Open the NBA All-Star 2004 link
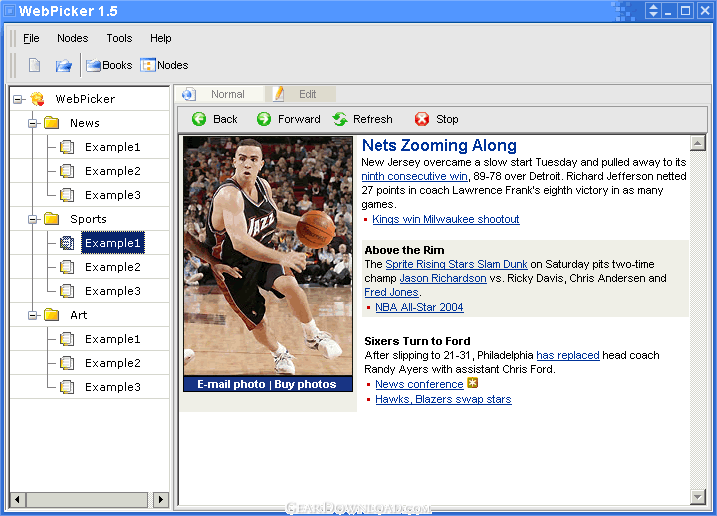 [x=419, y=307]
